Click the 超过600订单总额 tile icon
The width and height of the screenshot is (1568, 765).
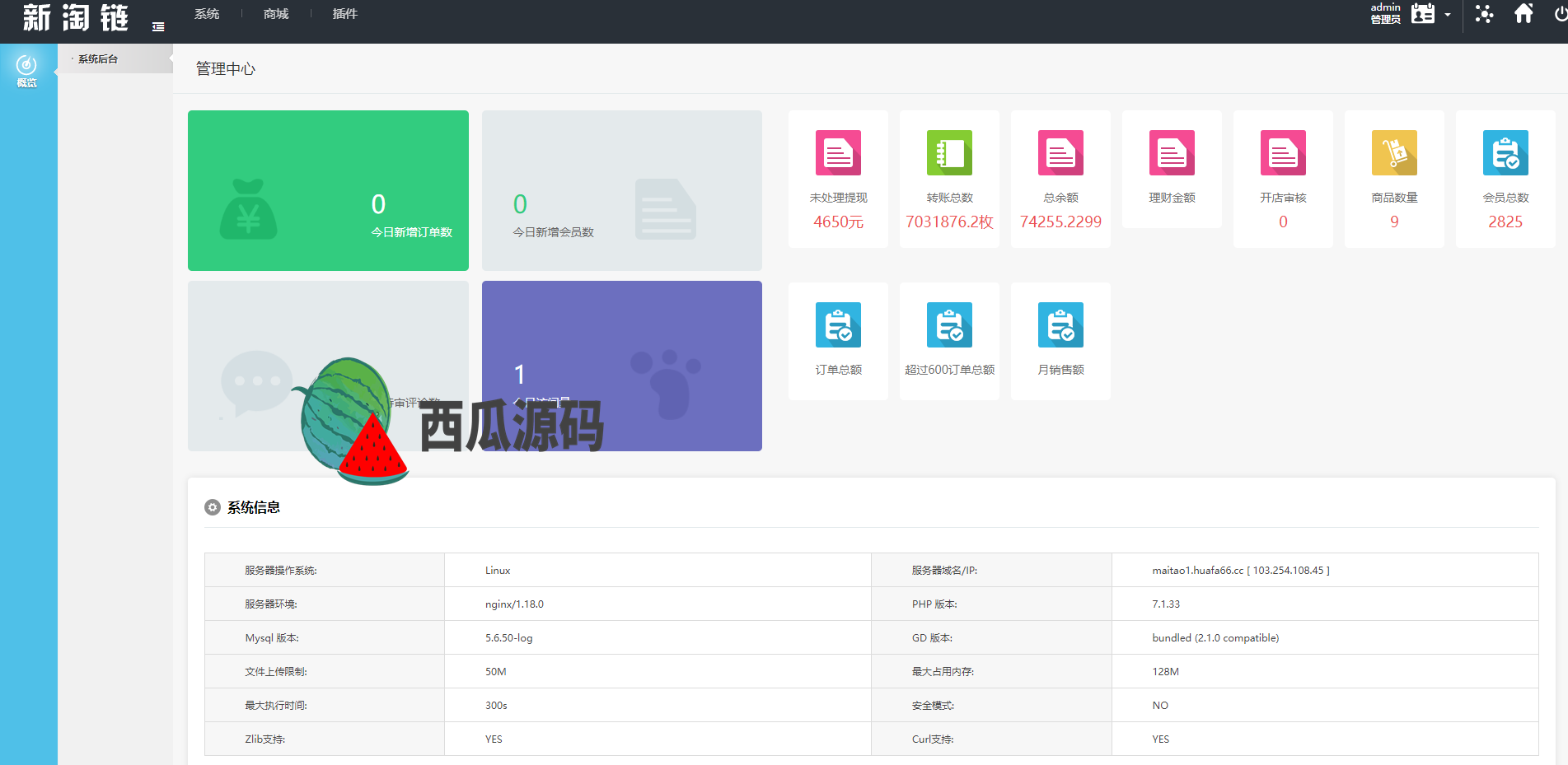click(949, 325)
